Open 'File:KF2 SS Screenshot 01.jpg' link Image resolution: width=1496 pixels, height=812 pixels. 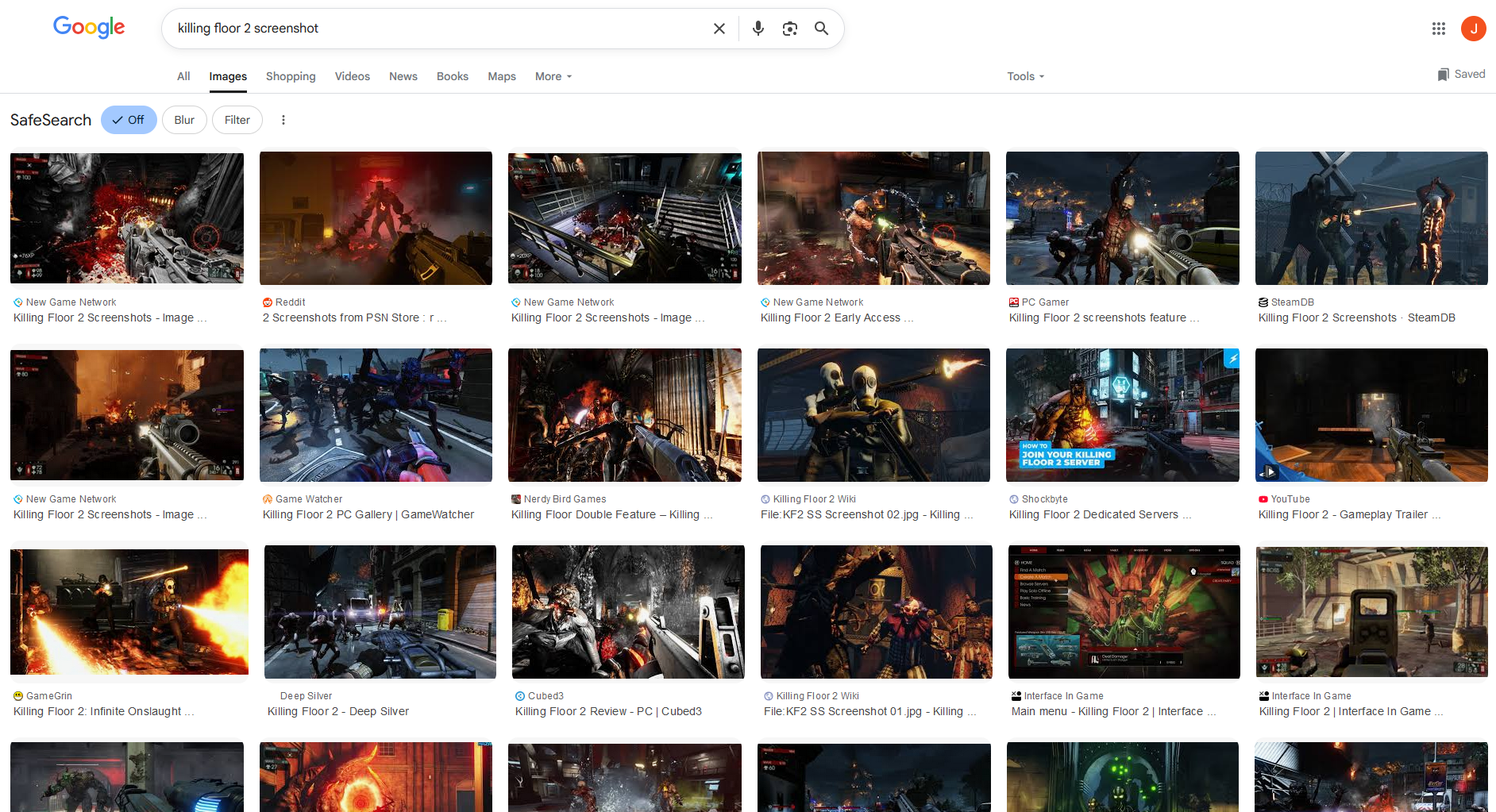[x=870, y=711]
